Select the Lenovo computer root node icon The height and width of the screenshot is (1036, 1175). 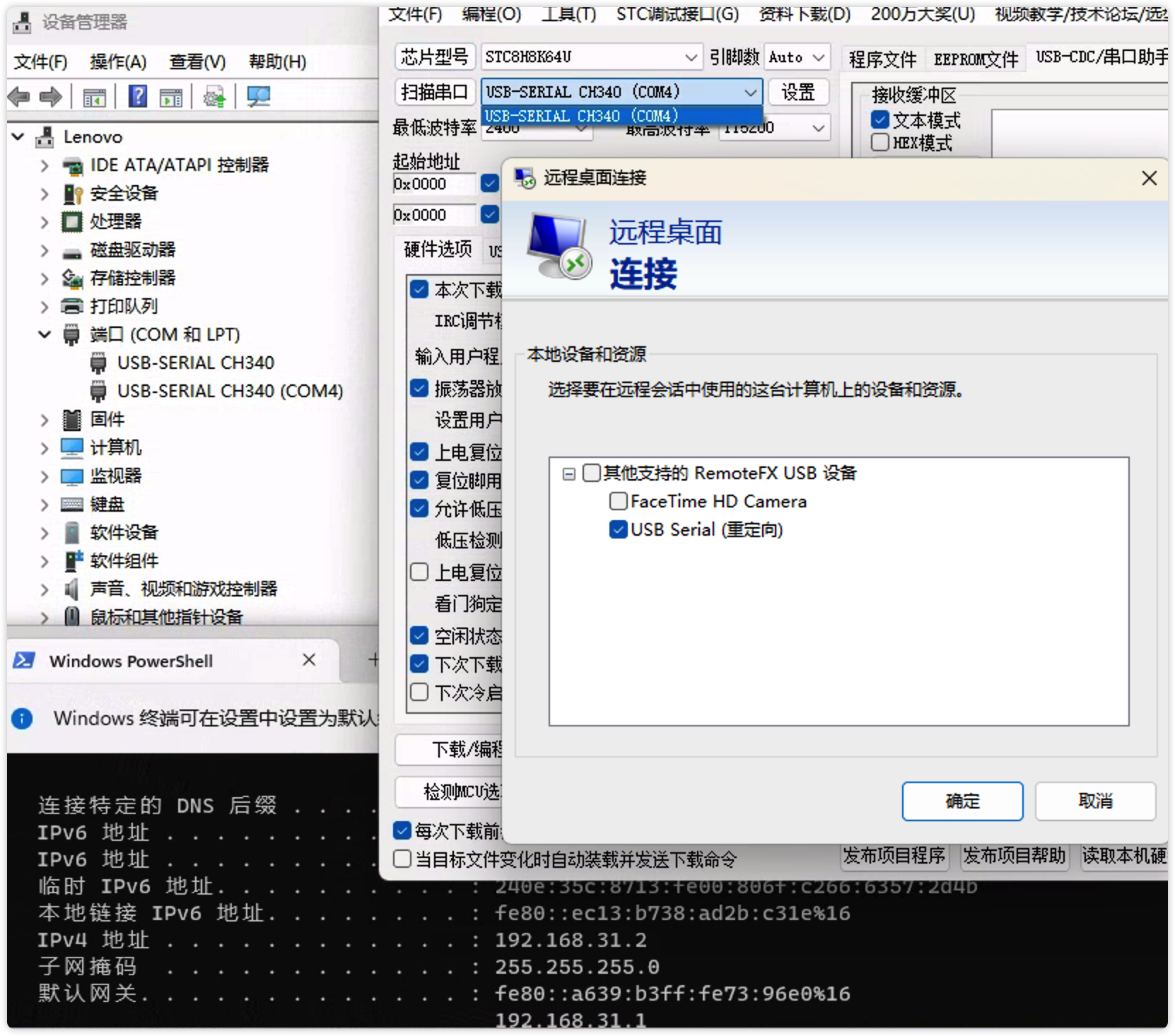click(x=45, y=136)
